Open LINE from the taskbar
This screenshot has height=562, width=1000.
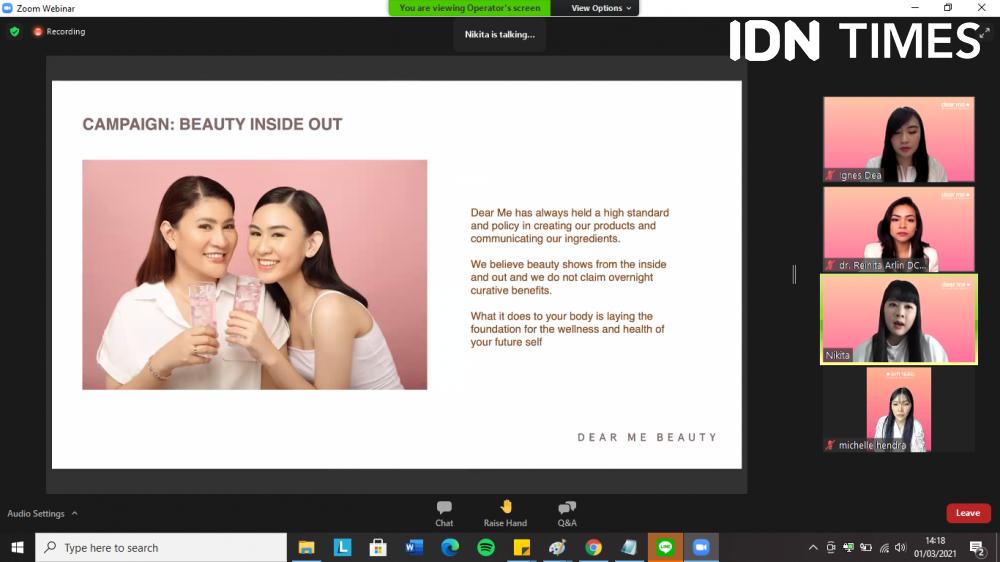tap(665, 547)
